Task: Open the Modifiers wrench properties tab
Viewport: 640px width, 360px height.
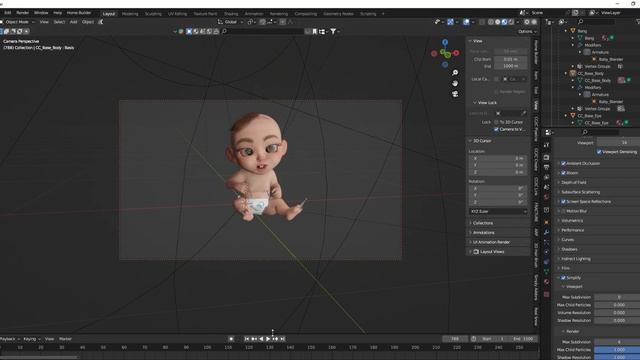Action: [547, 232]
